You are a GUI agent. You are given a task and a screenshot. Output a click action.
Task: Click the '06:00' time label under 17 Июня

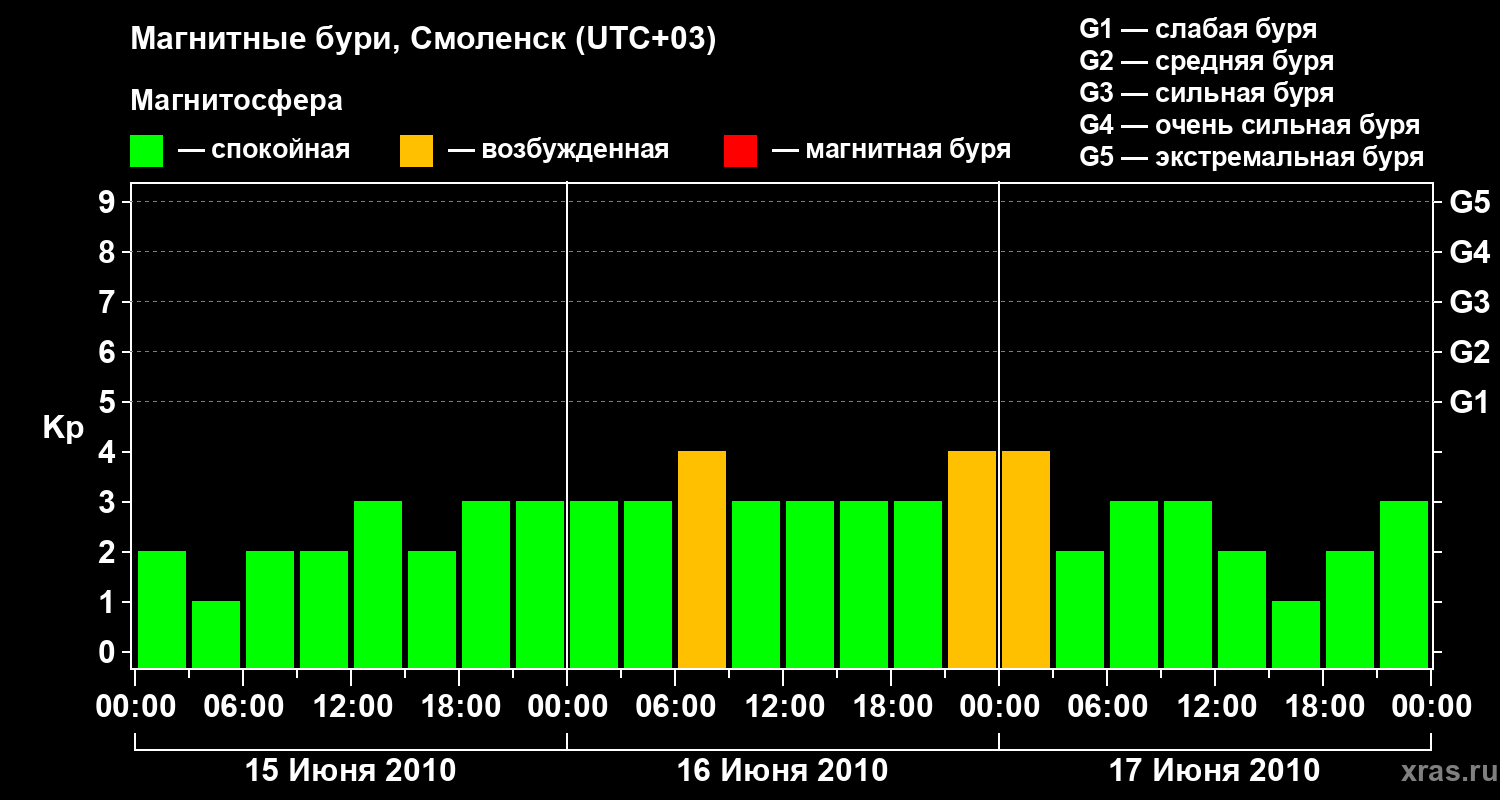tap(1107, 707)
